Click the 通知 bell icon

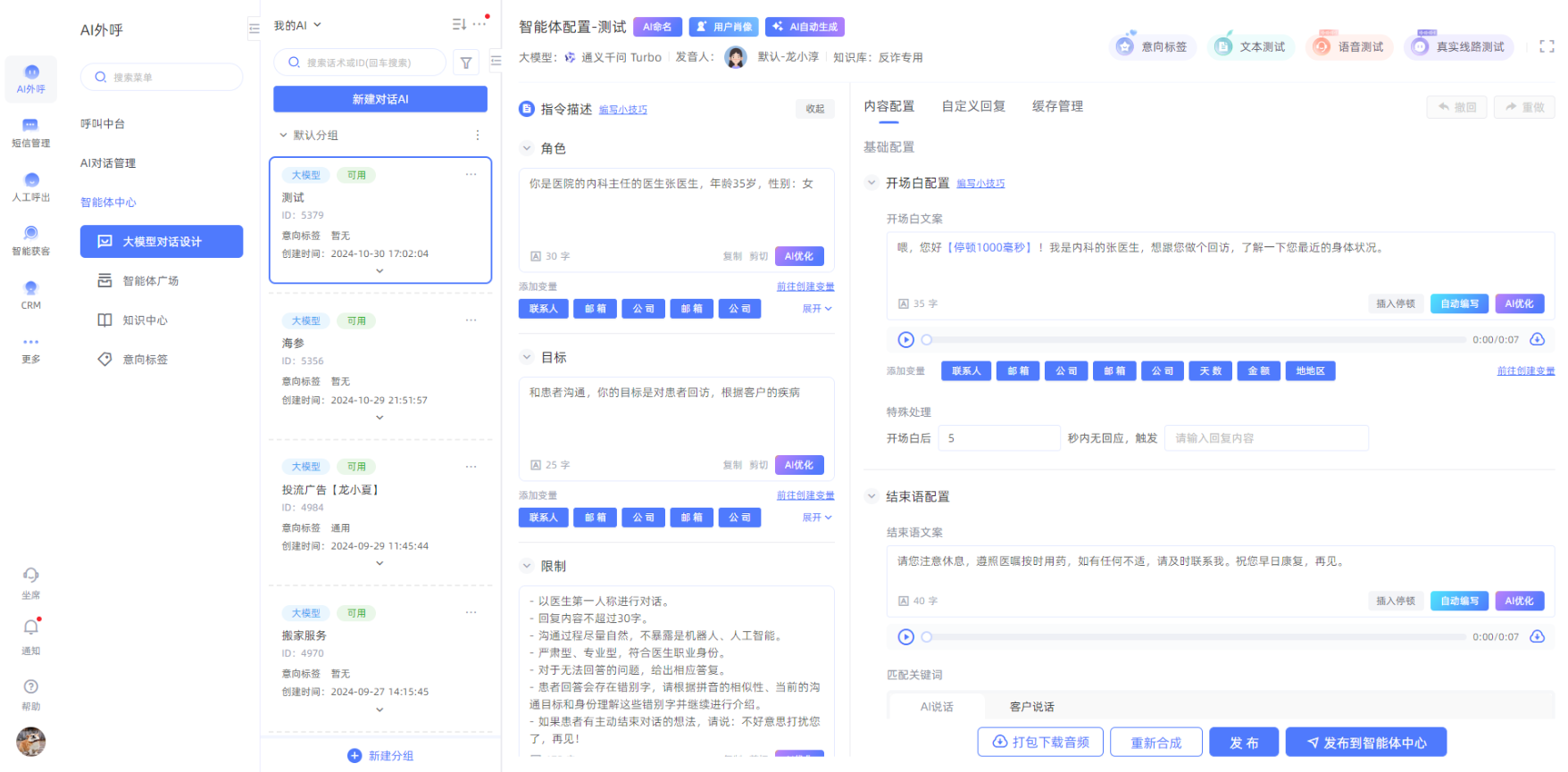(30, 627)
